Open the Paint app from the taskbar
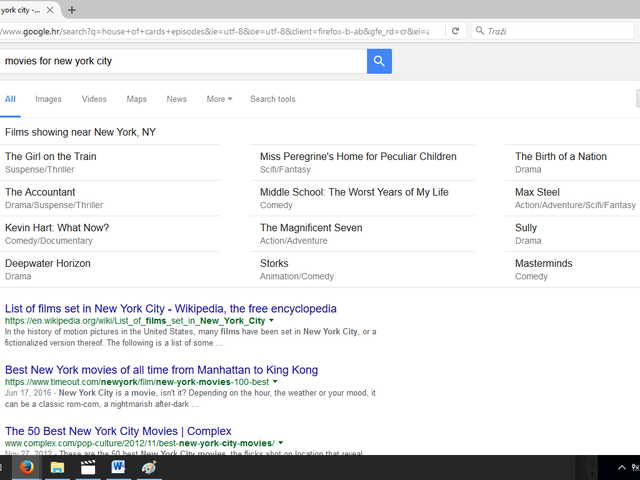The height and width of the screenshot is (480, 640). [x=149, y=467]
